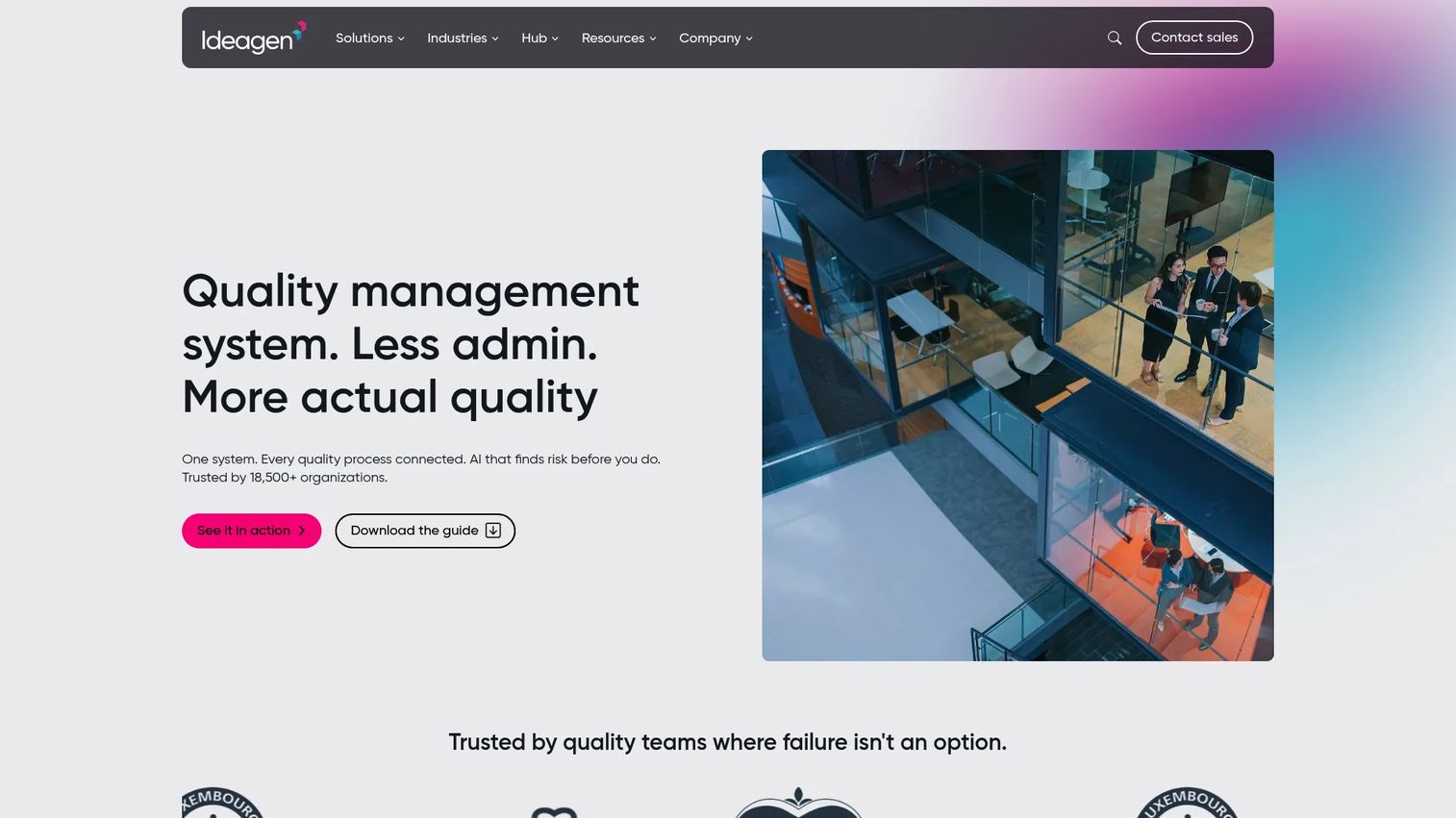Screen dimensions: 1456x818
Task: Open the Solutions menu
Action: 370,38
